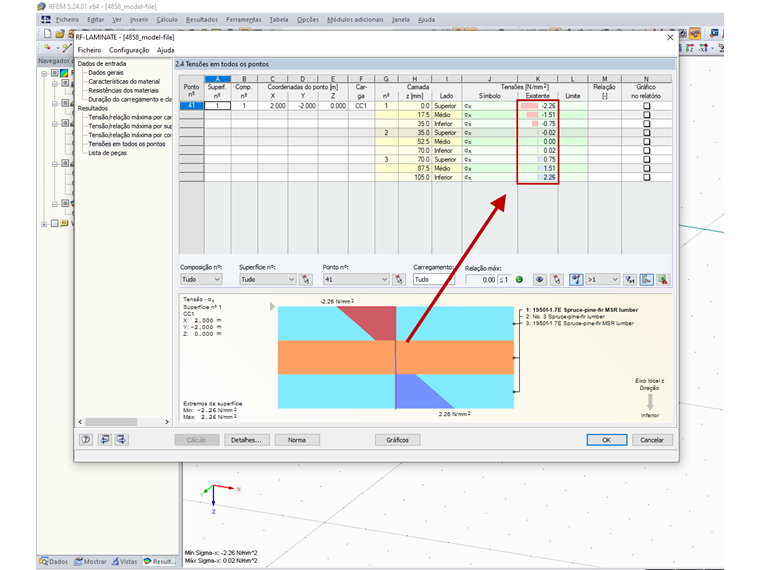This screenshot has width=760, height=570.
Task: Click the colored X Y Z axis triad in RFEM viewport
Action: (x=219, y=497)
